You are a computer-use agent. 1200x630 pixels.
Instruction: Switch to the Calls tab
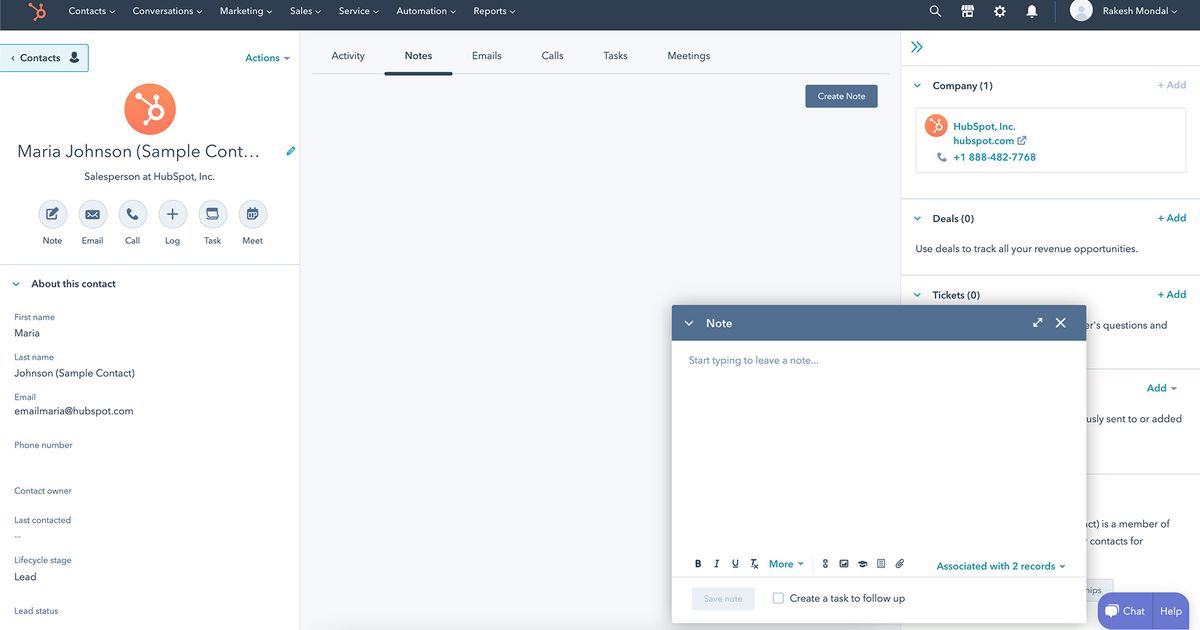[553, 56]
